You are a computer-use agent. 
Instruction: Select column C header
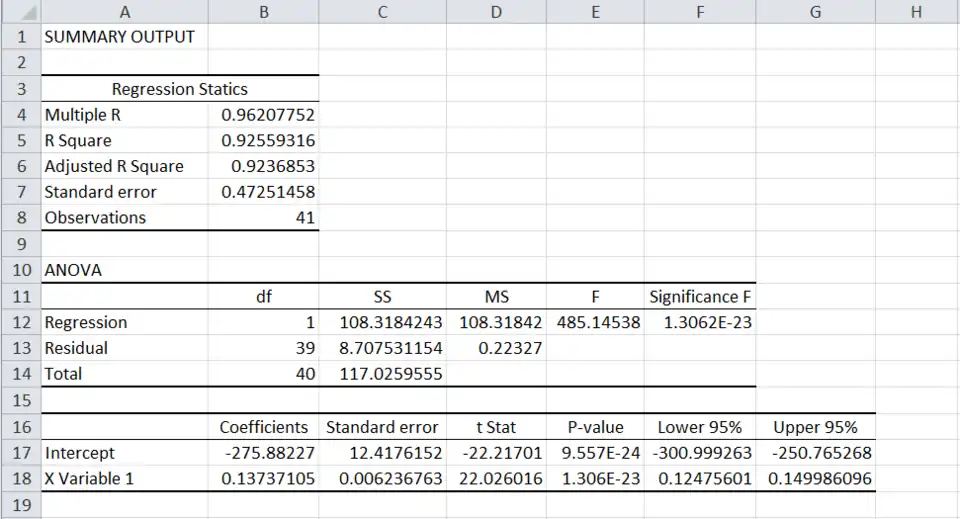click(x=382, y=12)
